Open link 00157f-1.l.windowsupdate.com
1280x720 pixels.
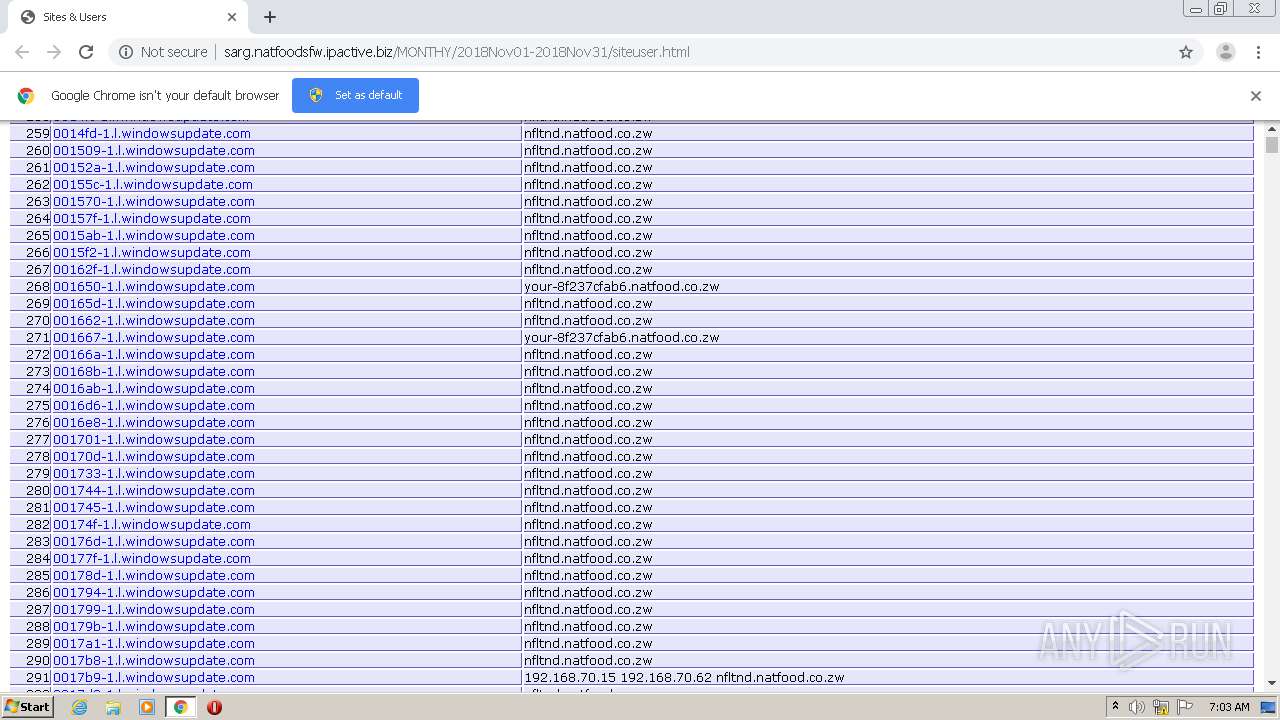point(152,218)
